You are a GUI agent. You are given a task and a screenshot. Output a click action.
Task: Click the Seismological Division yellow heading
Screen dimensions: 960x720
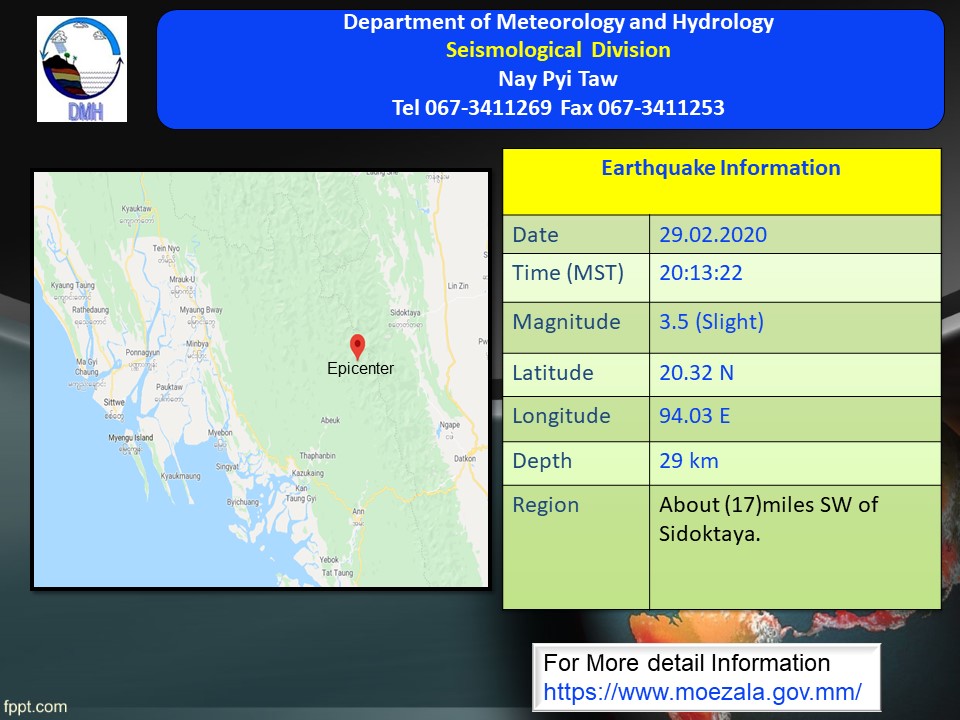pos(558,50)
